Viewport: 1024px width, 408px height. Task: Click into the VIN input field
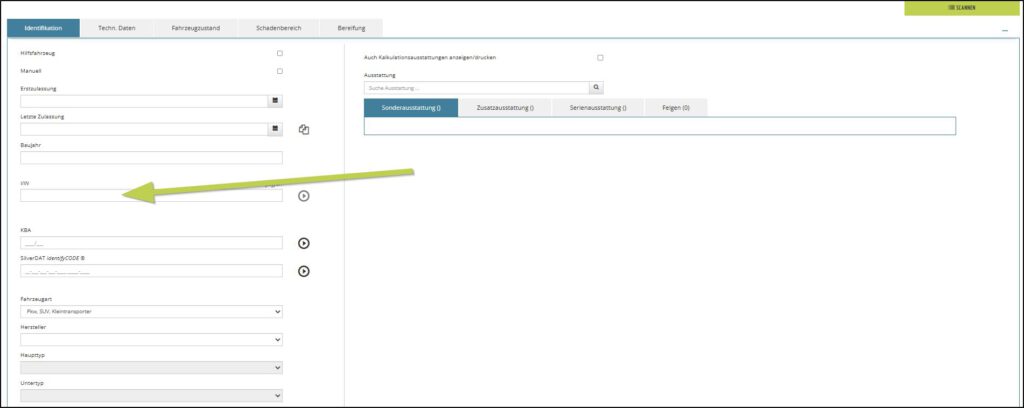[x=151, y=196]
